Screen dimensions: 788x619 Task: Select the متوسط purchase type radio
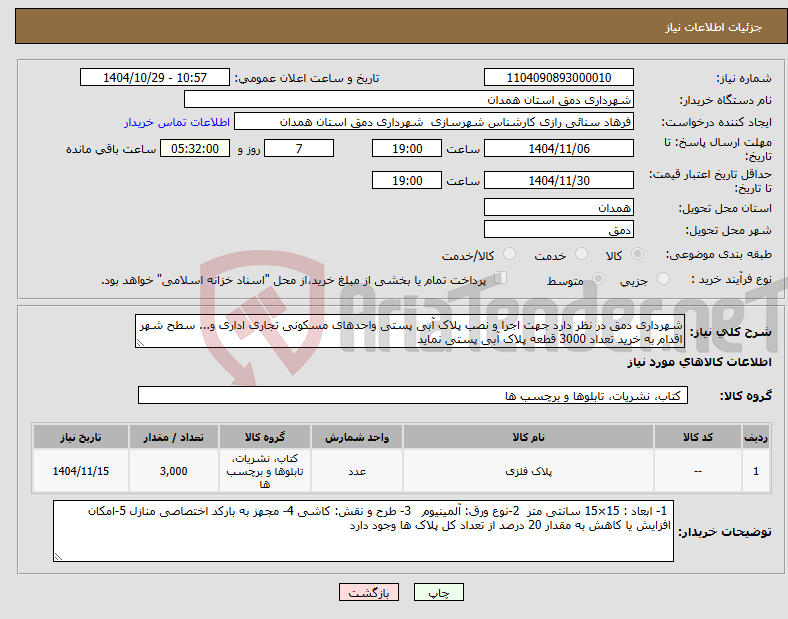coord(598,278)
